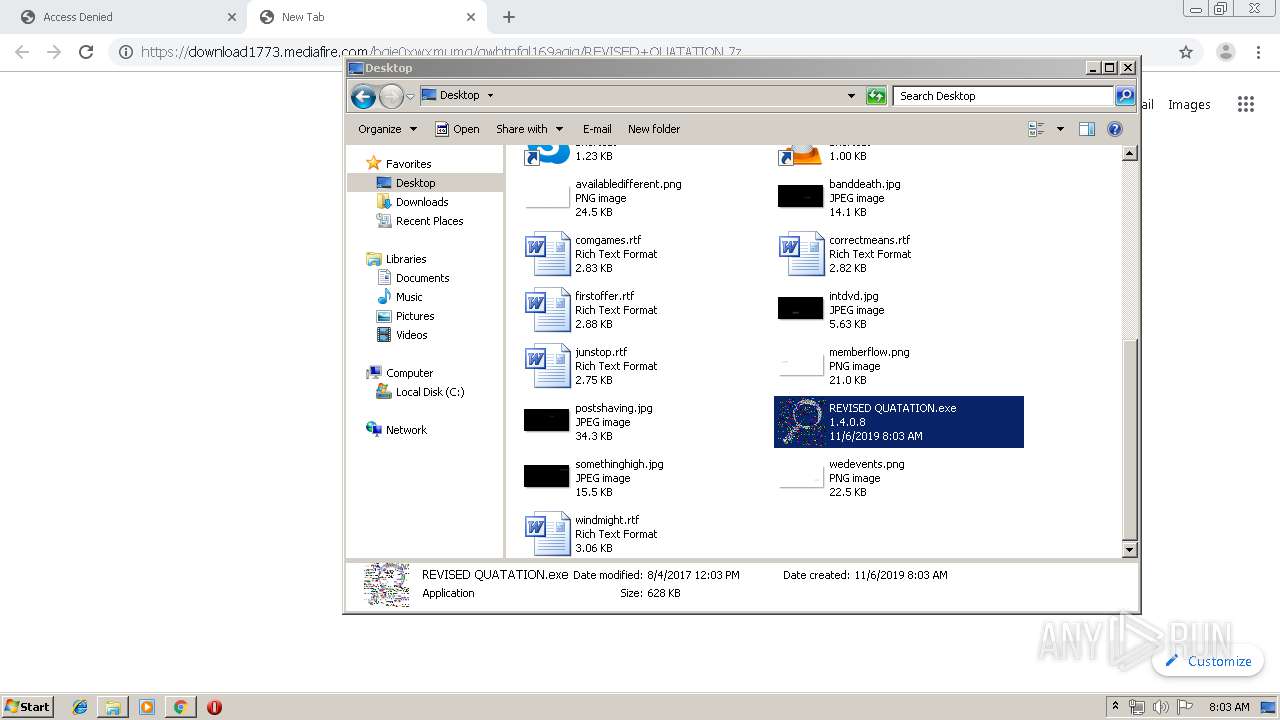
Task: Click inside the Search Desktop field
Action: [1003, 96]
